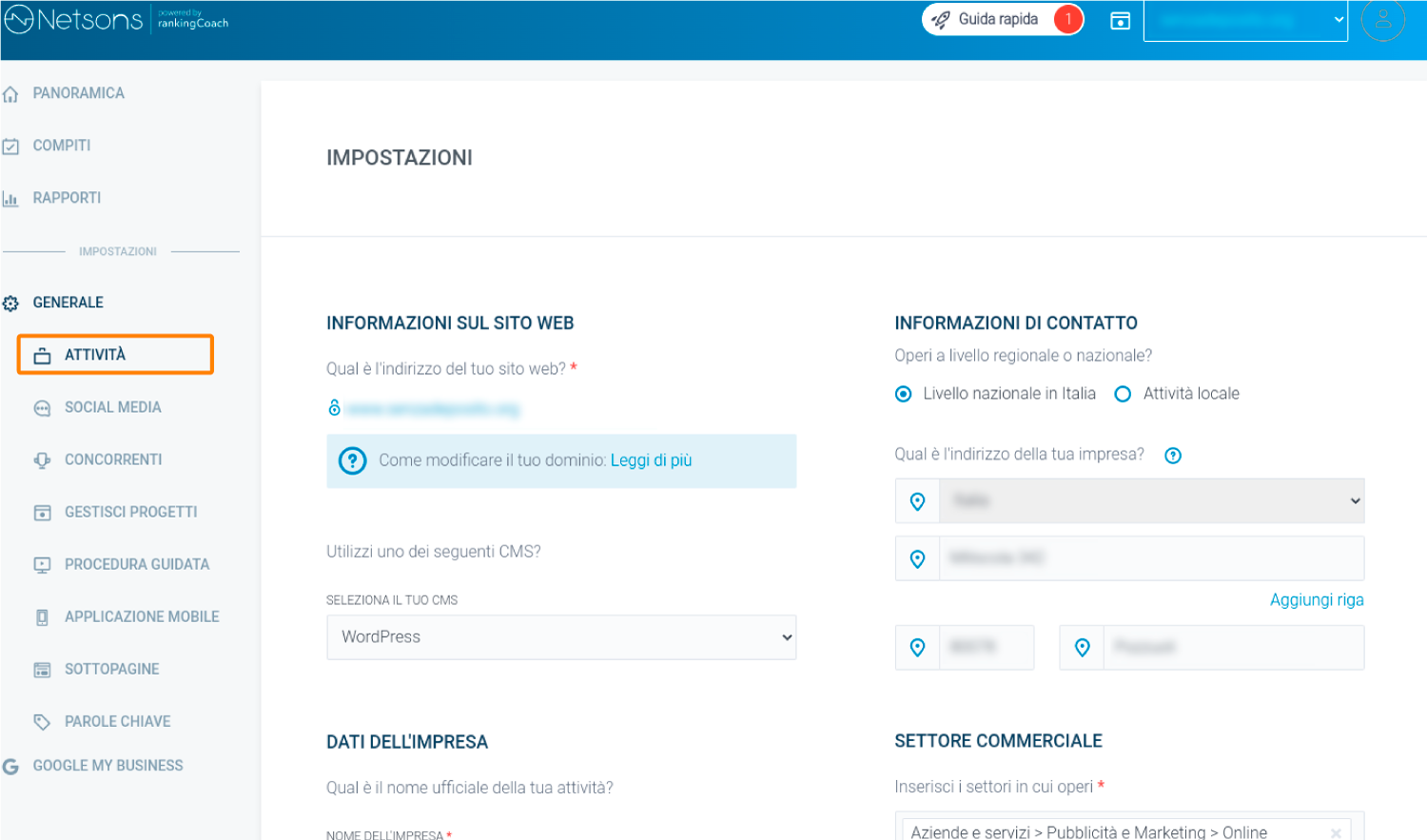Open the WordPress CMS dropdown
Viewport: 1427px width, 840px height.
pos(560,637)
